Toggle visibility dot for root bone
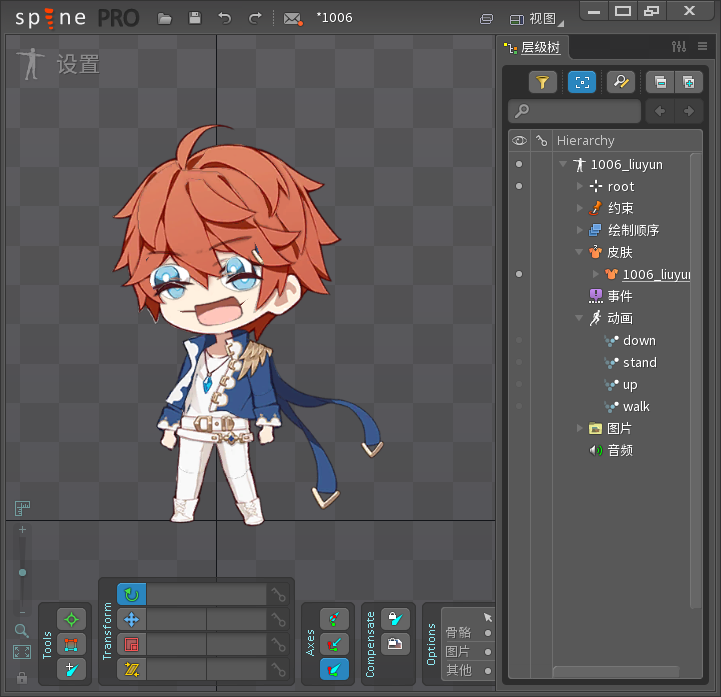Screen dimensions: 721x697 point(519,186)
